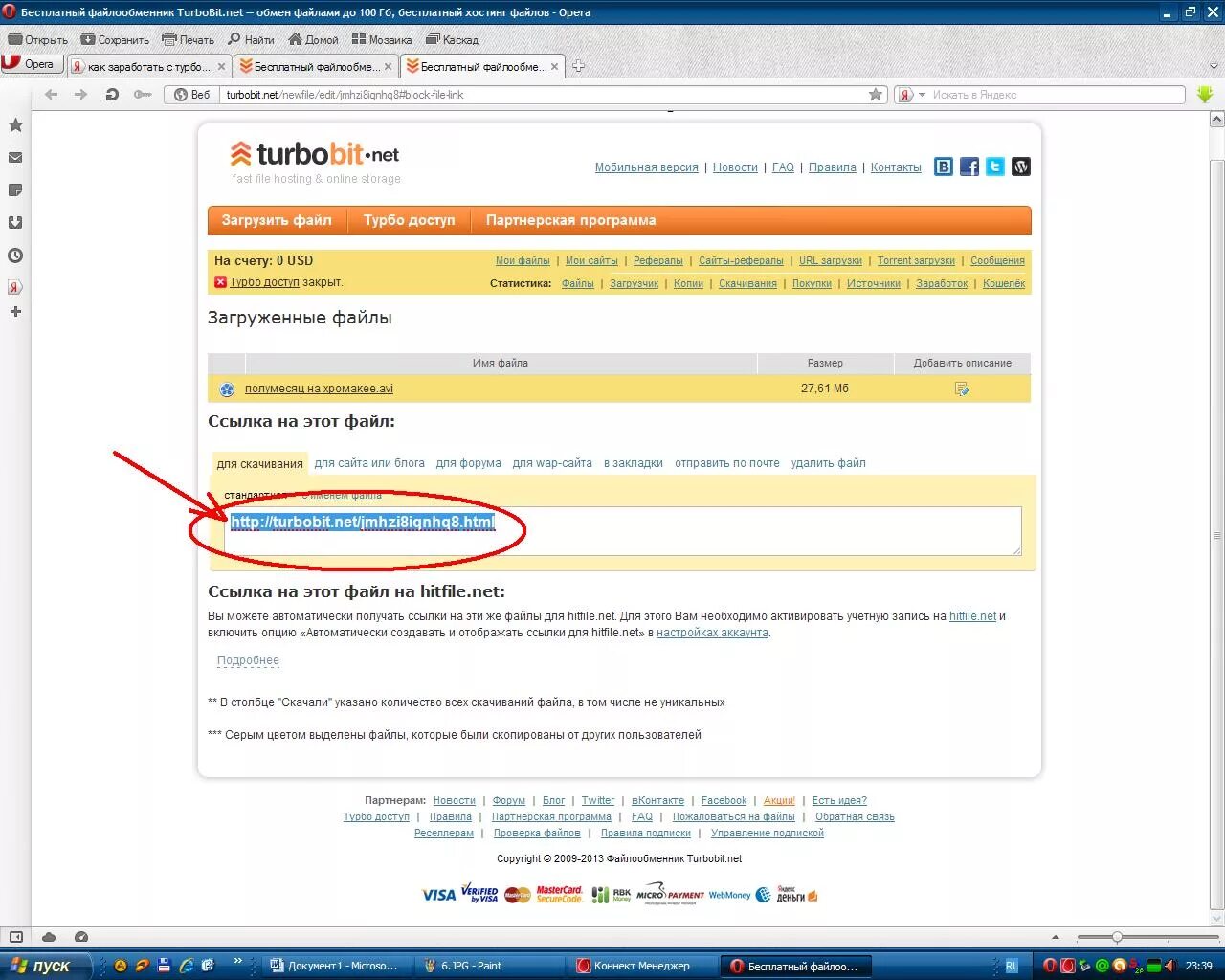
Task: Open the Windows пуск start button
Action: (x=46, y=966)
